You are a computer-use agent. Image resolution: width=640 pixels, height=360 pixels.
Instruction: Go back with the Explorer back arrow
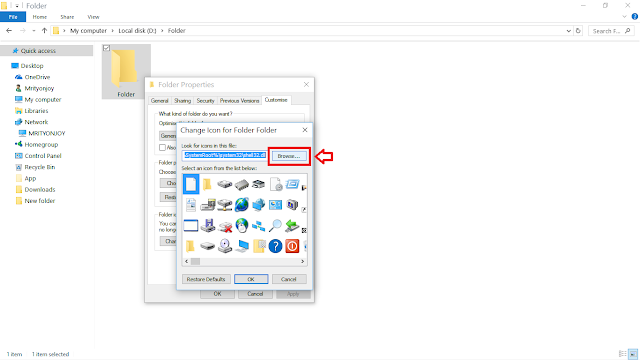[9, 31]
